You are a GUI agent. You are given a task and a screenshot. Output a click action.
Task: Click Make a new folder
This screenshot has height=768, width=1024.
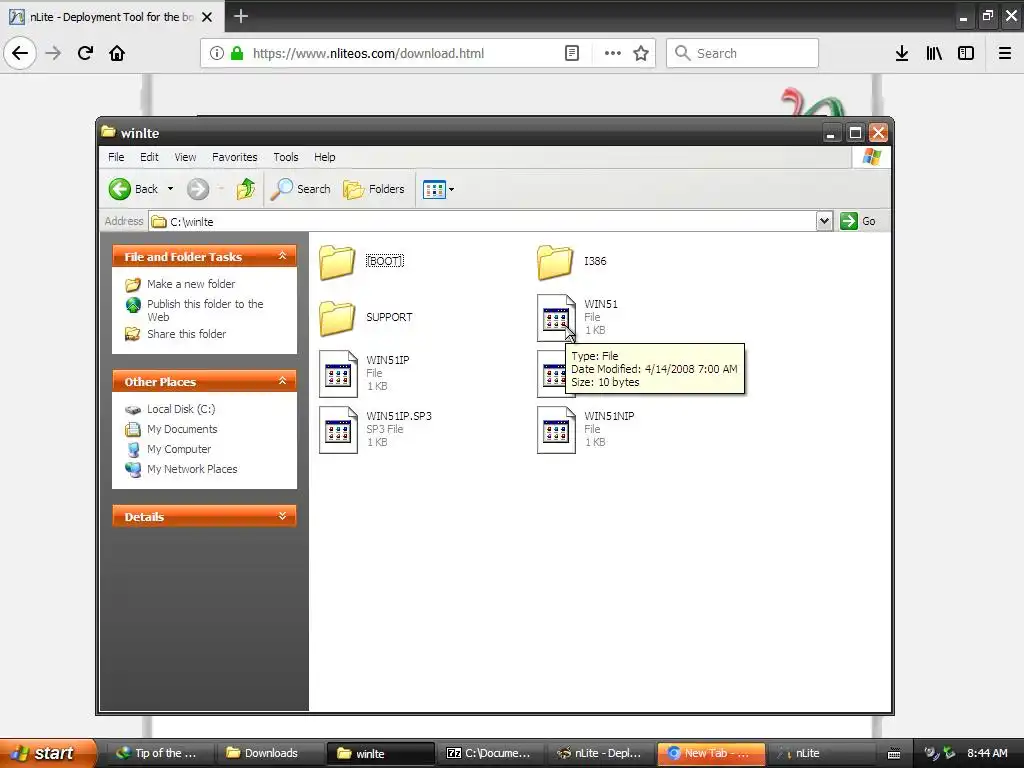point(191,284)
